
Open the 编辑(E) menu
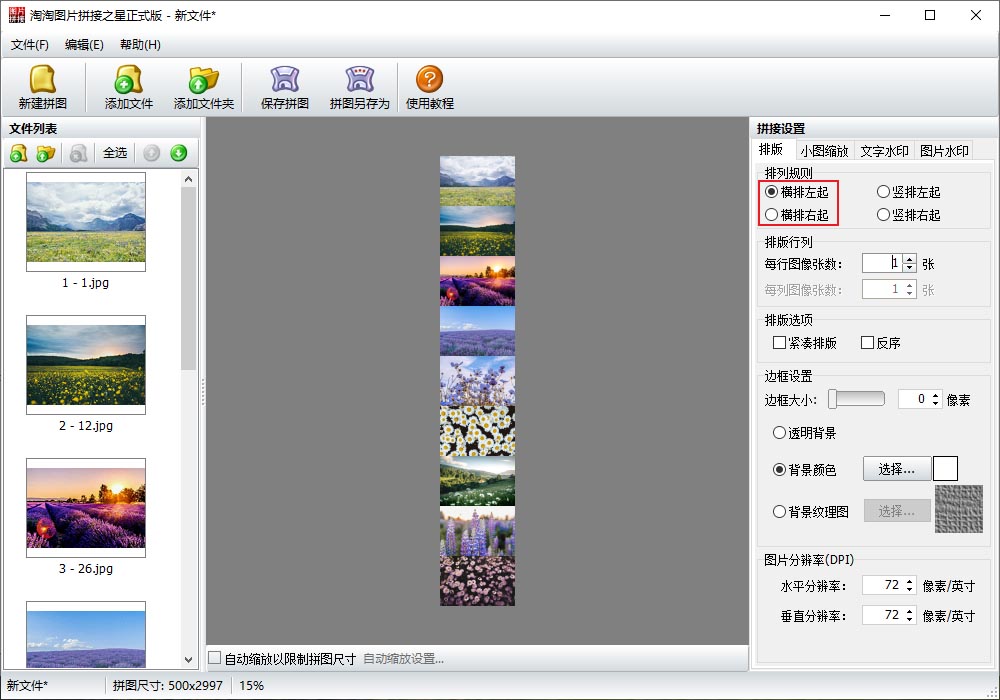point(84,45)
